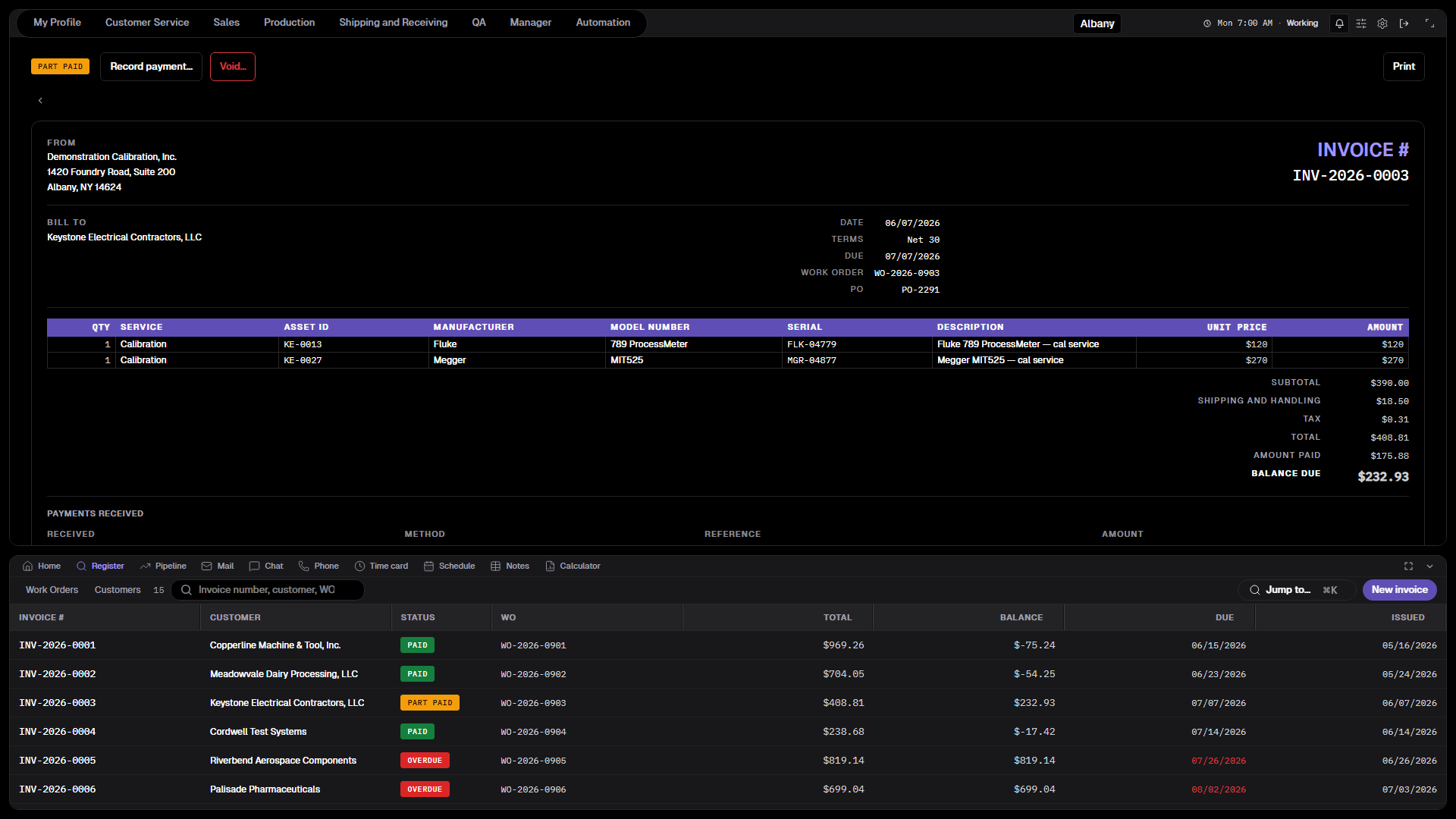
Task: Click the Void button
Action: [x=233, y=67]
